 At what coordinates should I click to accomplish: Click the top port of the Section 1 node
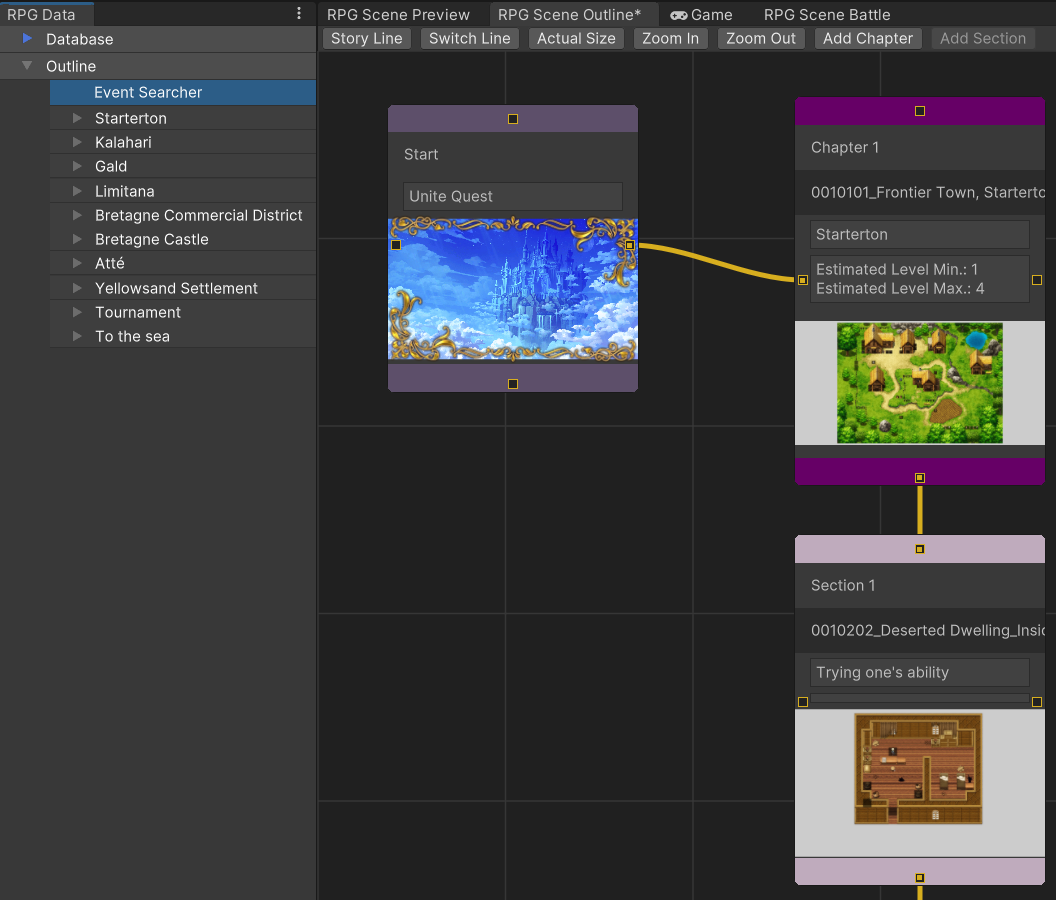(x=920, y=549)
